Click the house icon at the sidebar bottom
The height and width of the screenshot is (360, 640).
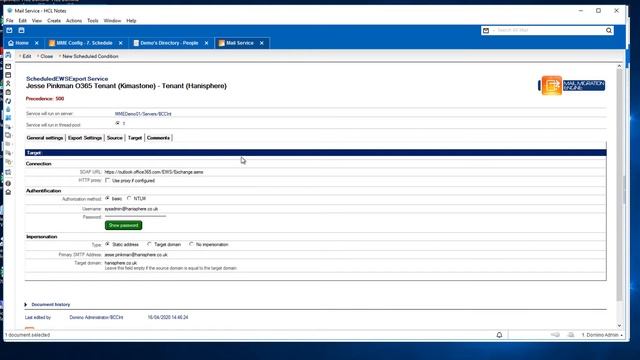click(8, 192)
